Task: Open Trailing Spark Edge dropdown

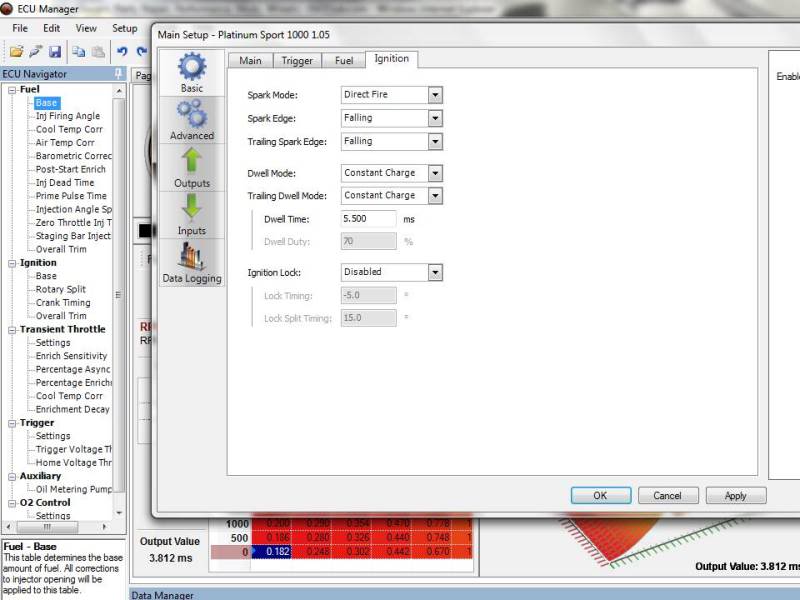Action: [435, 141]
